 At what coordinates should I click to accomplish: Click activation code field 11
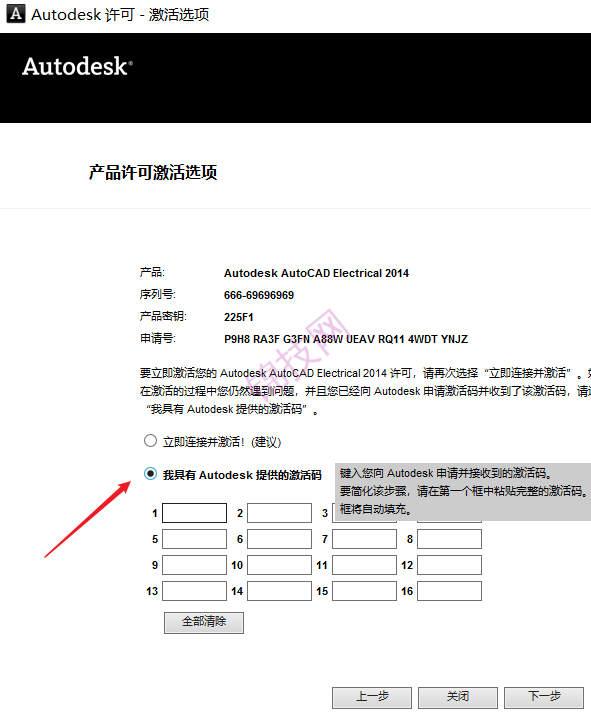coord(365,565)
